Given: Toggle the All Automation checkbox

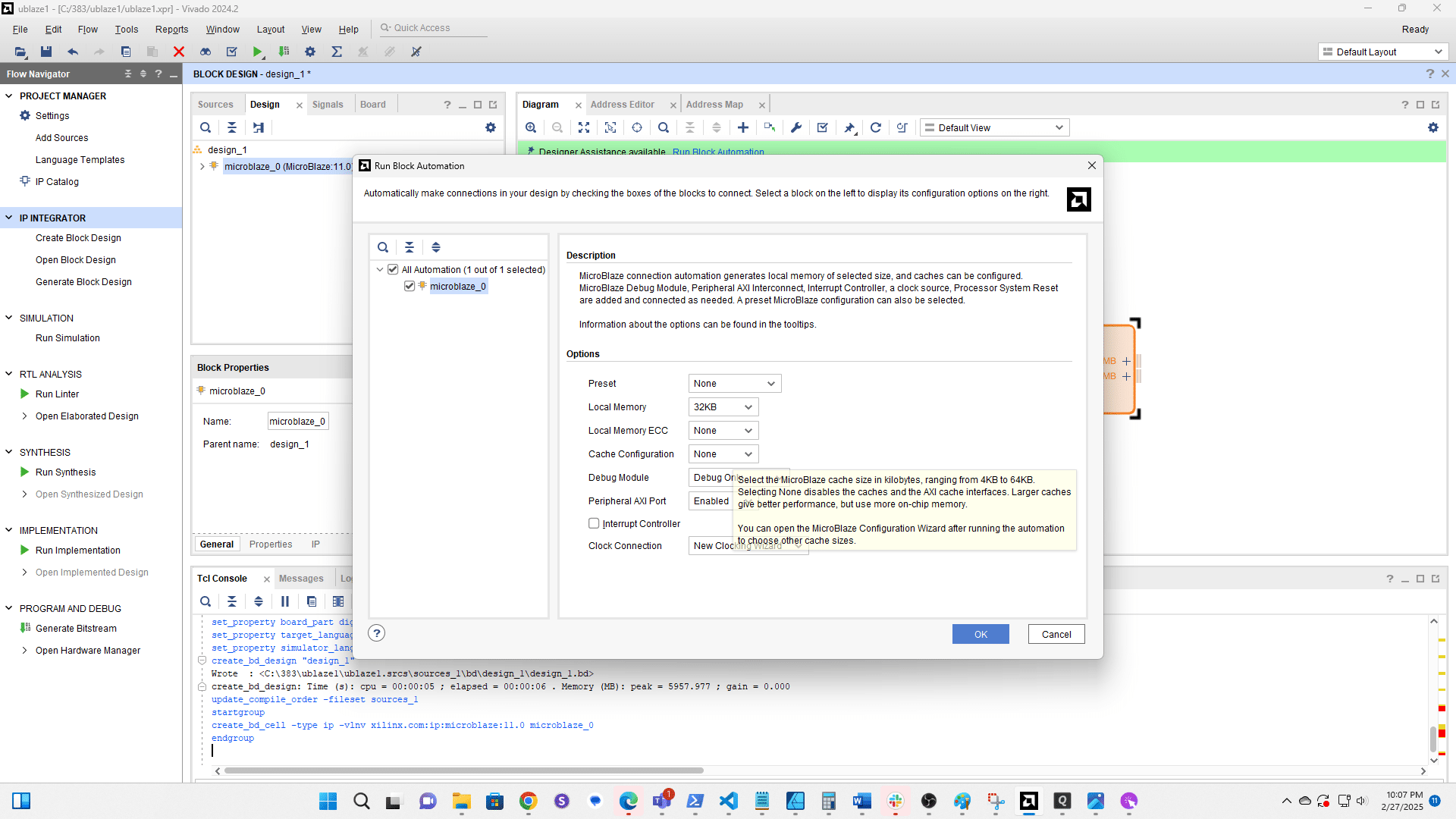Looking at the screenshot, I should coord(393,269).
